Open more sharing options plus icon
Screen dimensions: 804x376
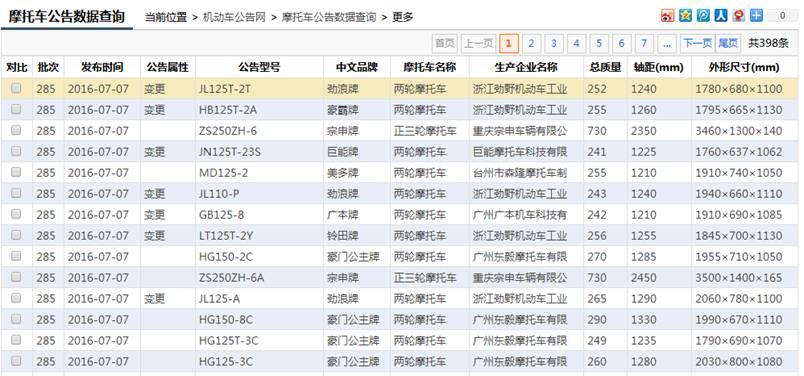coord(756,16)
